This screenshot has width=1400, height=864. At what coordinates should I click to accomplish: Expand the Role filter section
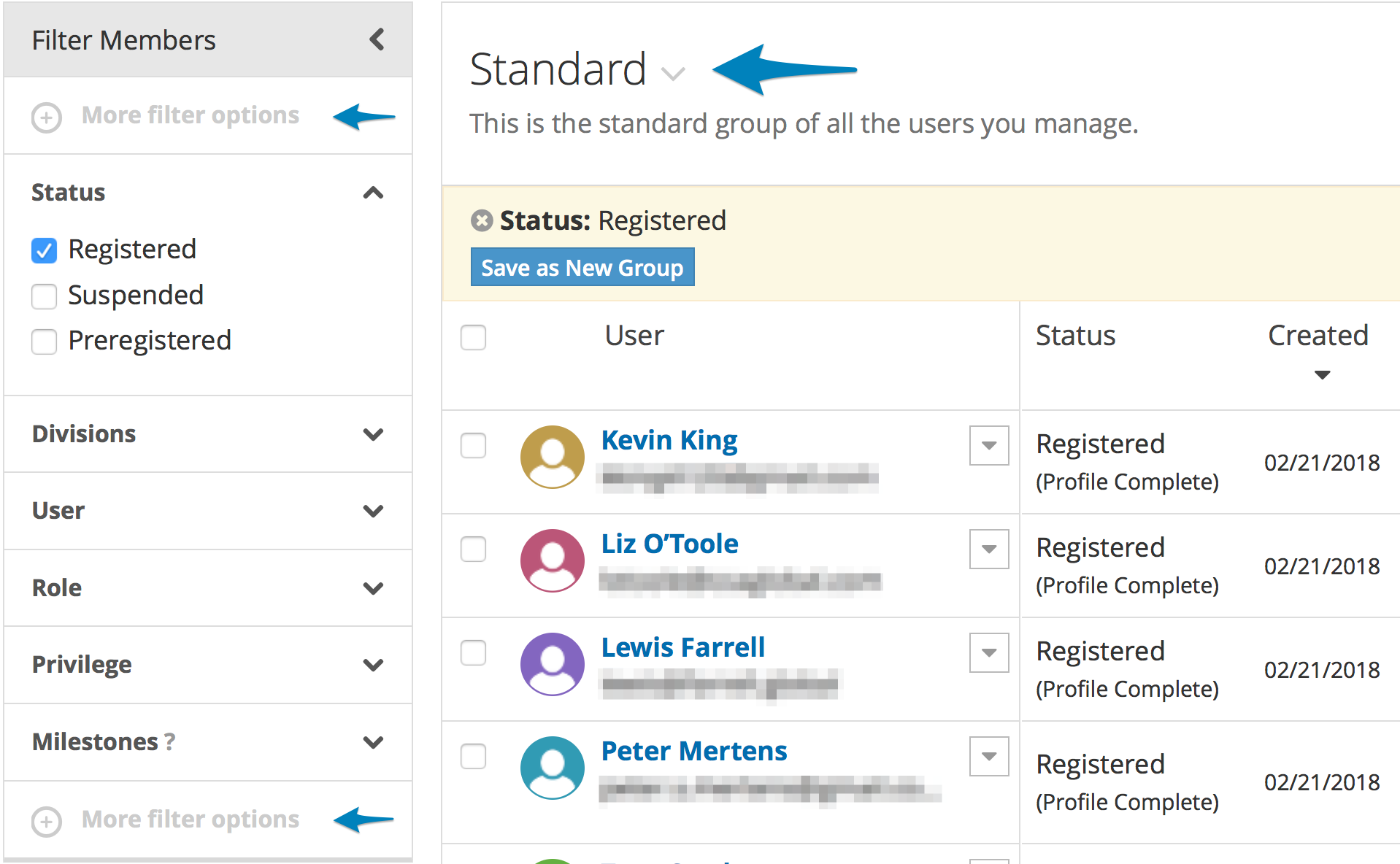[x=373, y=588]
